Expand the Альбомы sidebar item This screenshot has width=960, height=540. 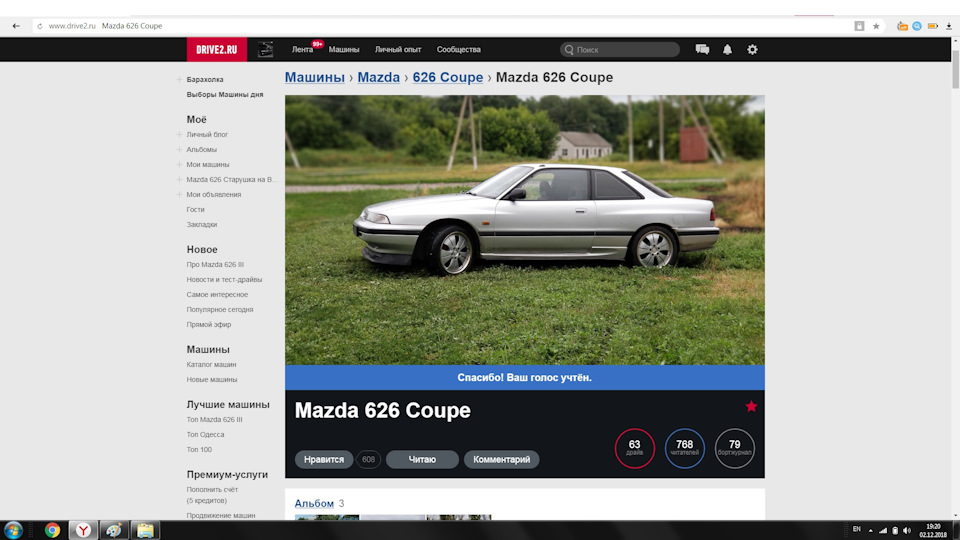(x=179, y=149)
